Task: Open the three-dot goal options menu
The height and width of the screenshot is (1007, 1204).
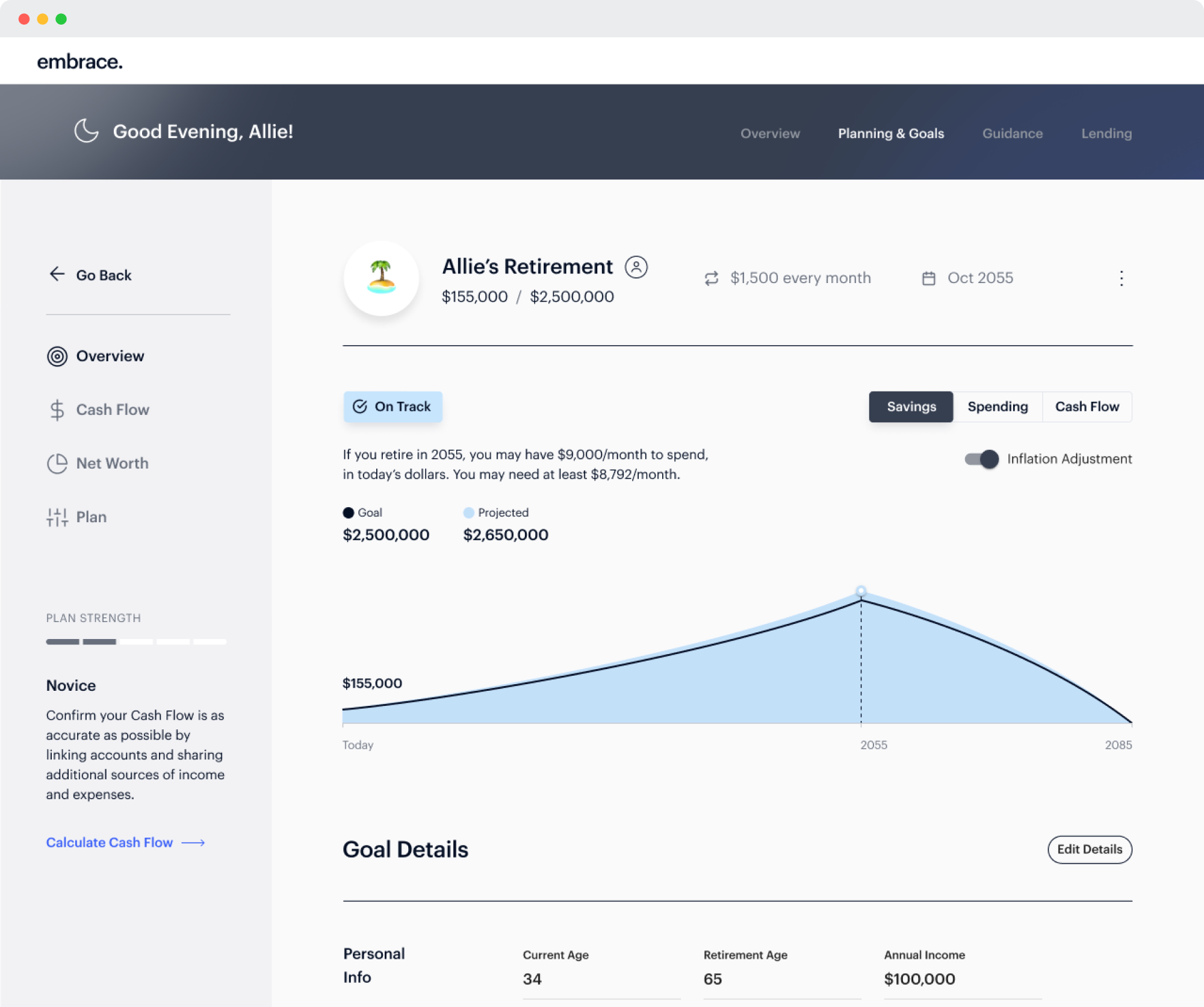Action: coord(1121,278)
